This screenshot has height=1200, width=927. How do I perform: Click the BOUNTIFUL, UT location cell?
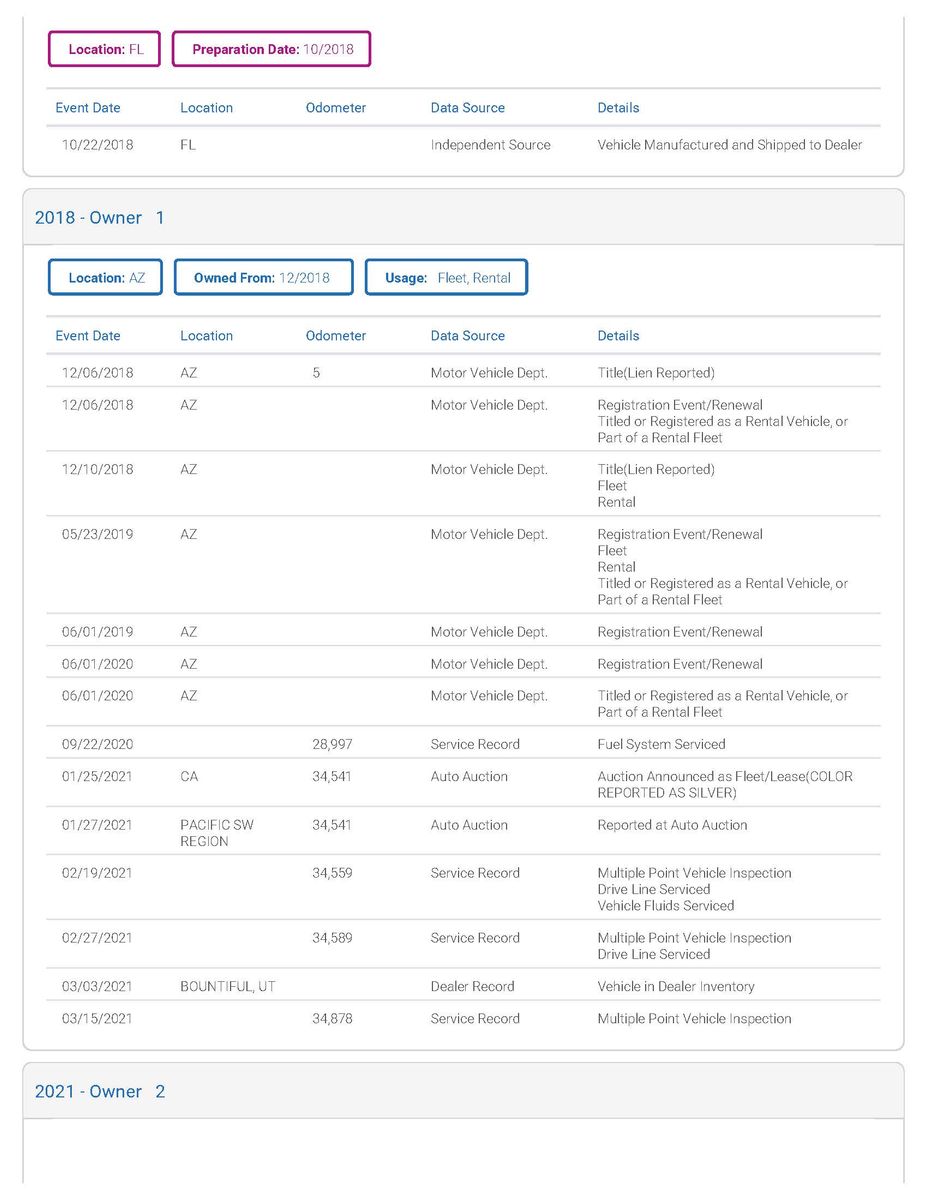(x=228, y=986)
